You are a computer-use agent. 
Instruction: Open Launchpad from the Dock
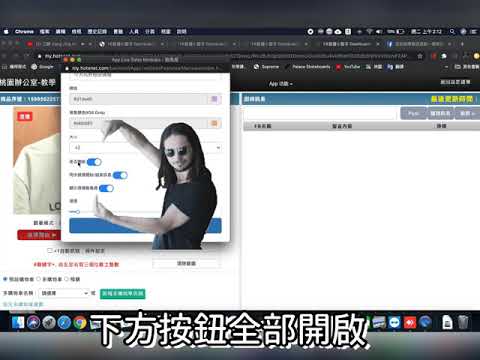tap(49, 322)
